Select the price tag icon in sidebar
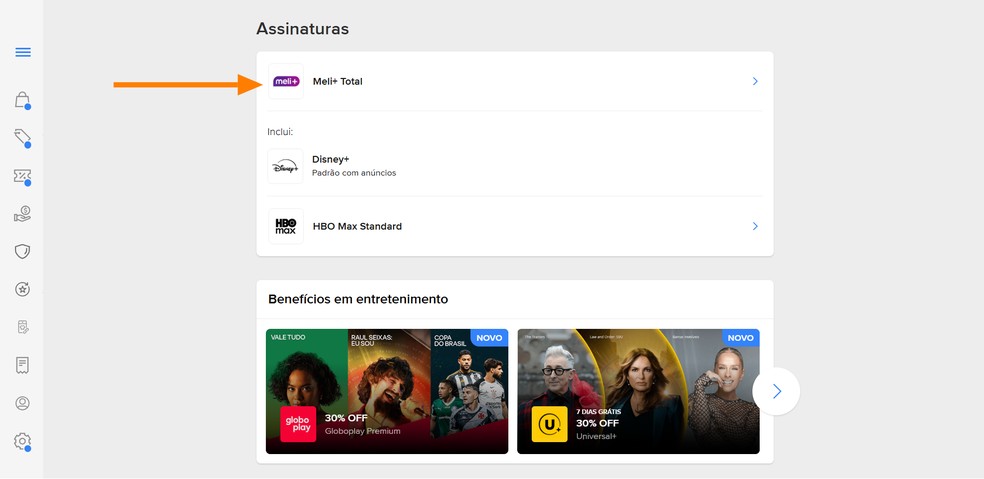The height and width of the screenshot is (479, 984). click(x=23, y=138)
